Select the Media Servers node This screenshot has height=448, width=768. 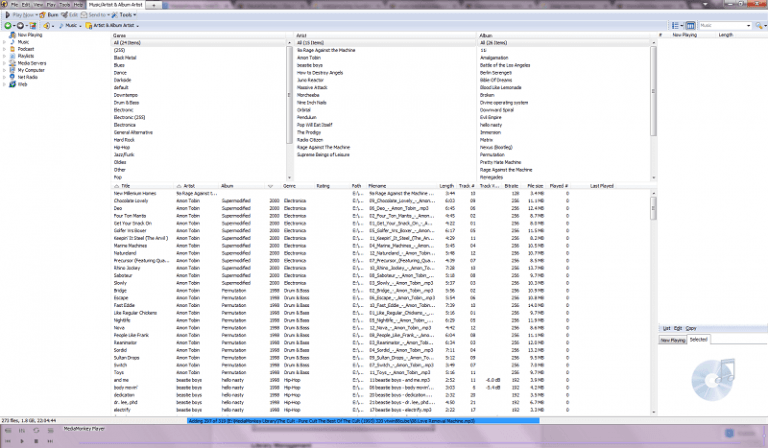31,63
